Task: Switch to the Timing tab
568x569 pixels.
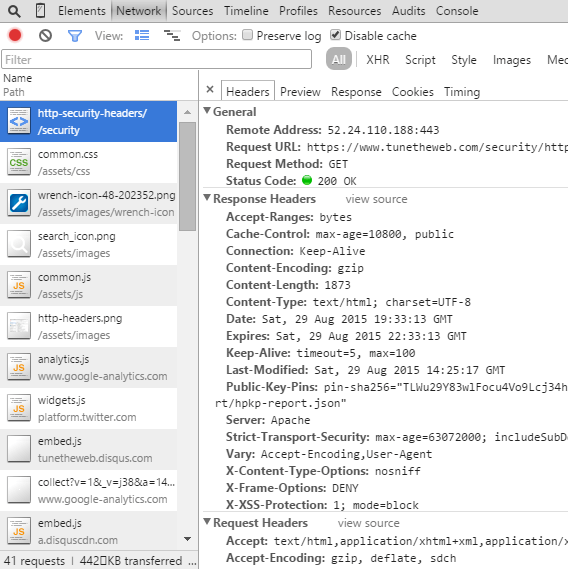Action: pos(462,92)
